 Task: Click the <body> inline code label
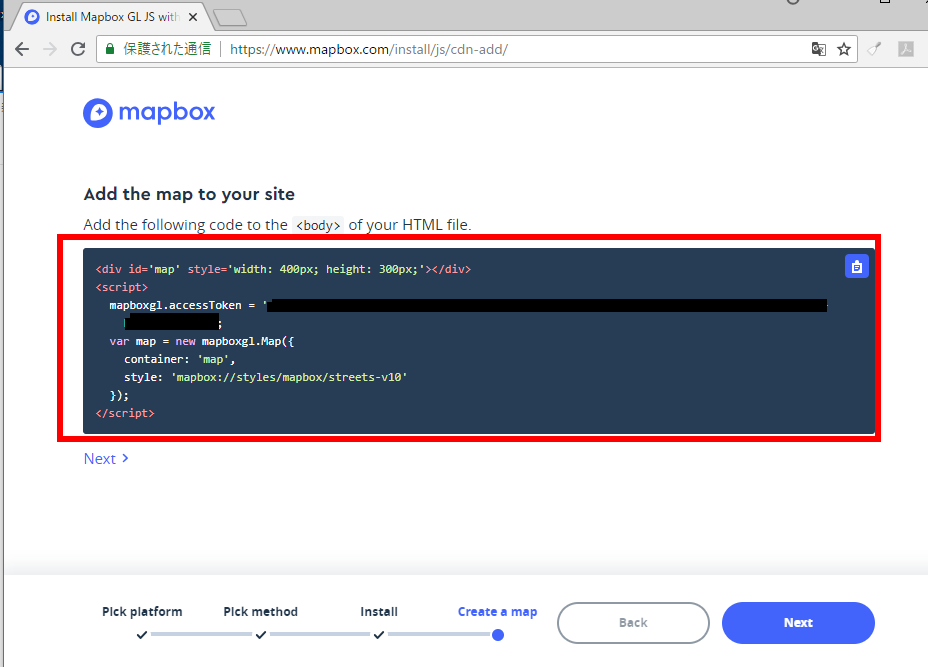[318, 225]
